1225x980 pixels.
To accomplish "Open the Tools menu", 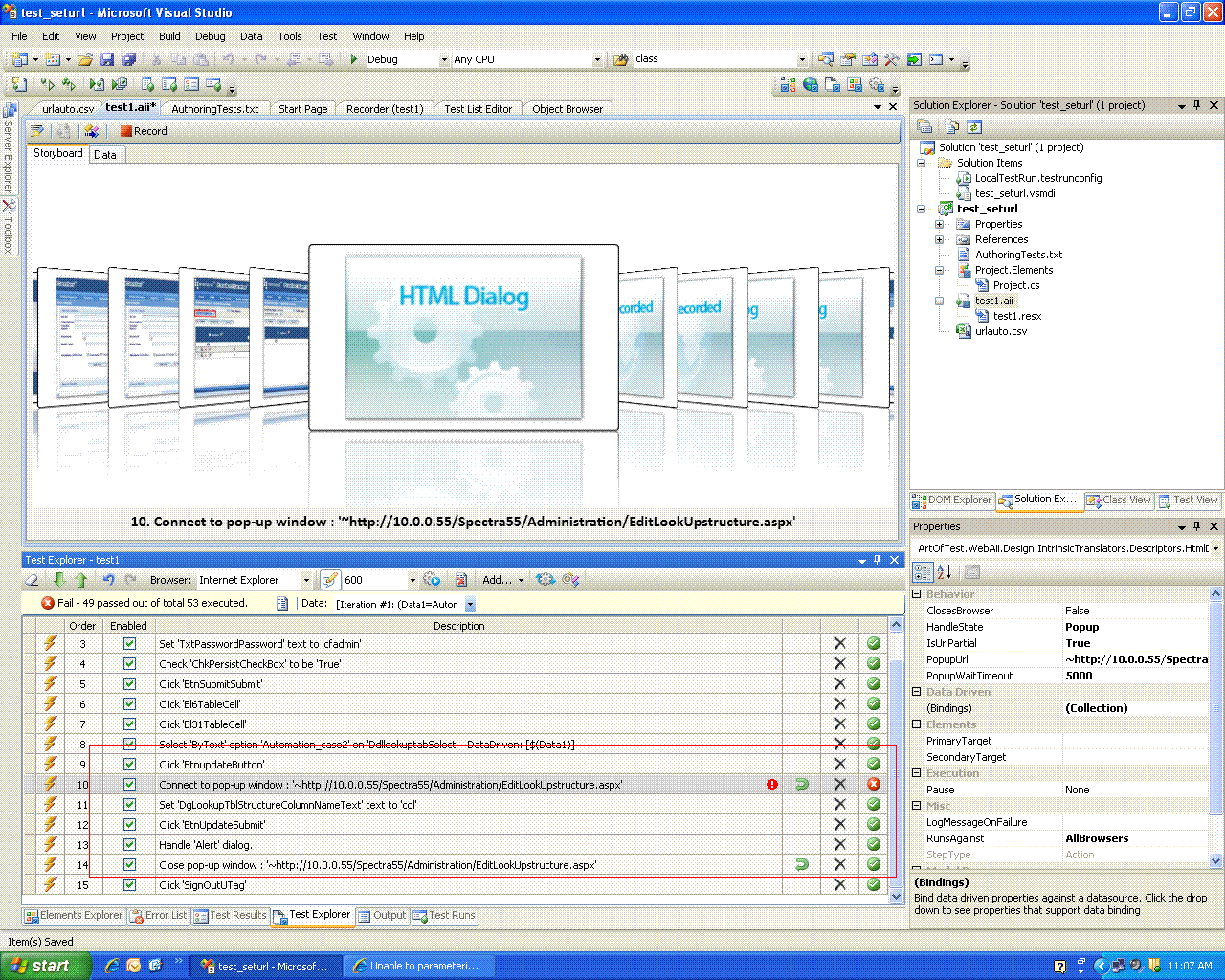I will (289, 36).
